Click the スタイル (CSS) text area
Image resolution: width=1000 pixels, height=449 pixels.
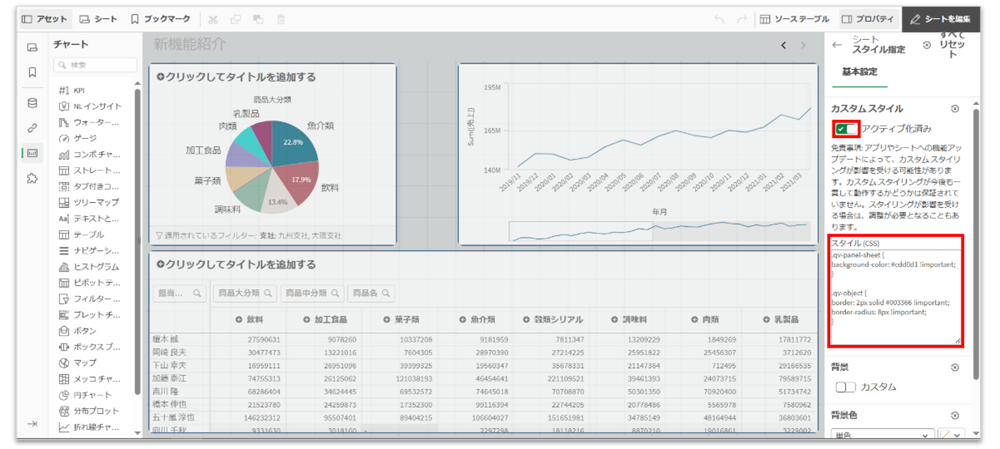tap(894, 292)
